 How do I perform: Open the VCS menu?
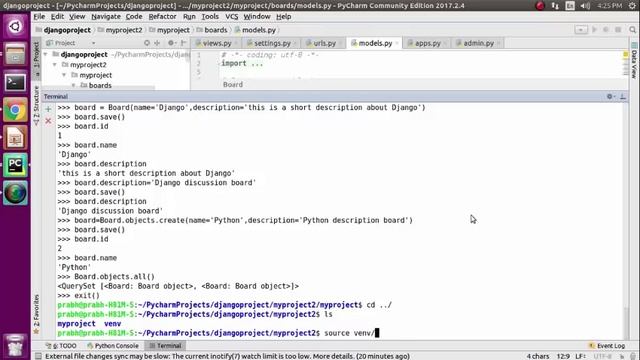(231, 17)
